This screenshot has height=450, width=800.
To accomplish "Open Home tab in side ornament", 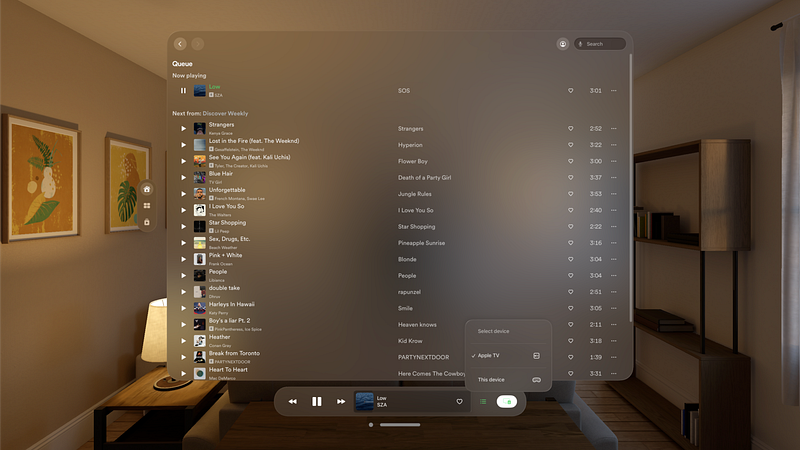I will pyautogui.click(x=147, y=189).
